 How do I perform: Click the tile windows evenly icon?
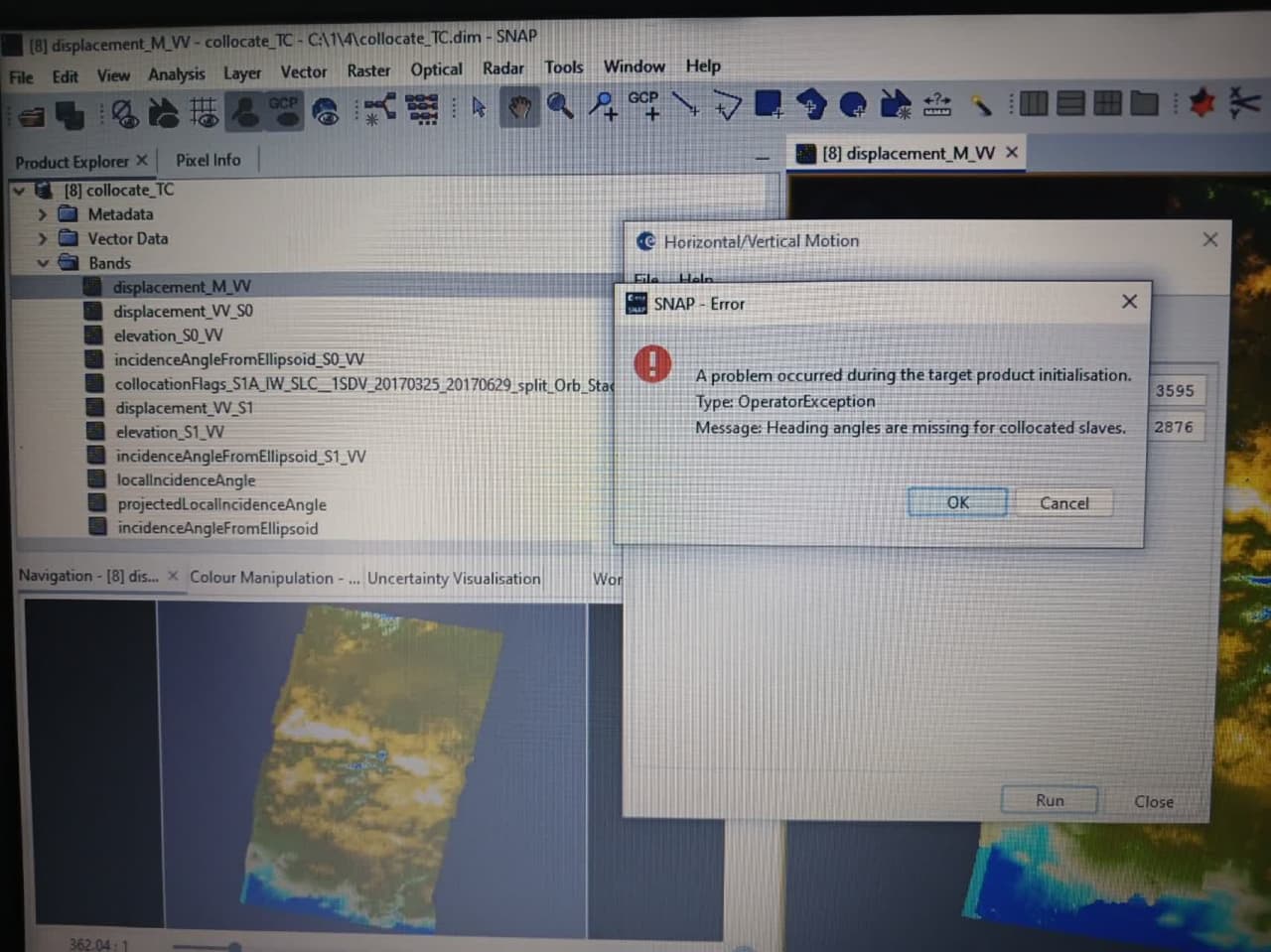tap(1107, 103)
